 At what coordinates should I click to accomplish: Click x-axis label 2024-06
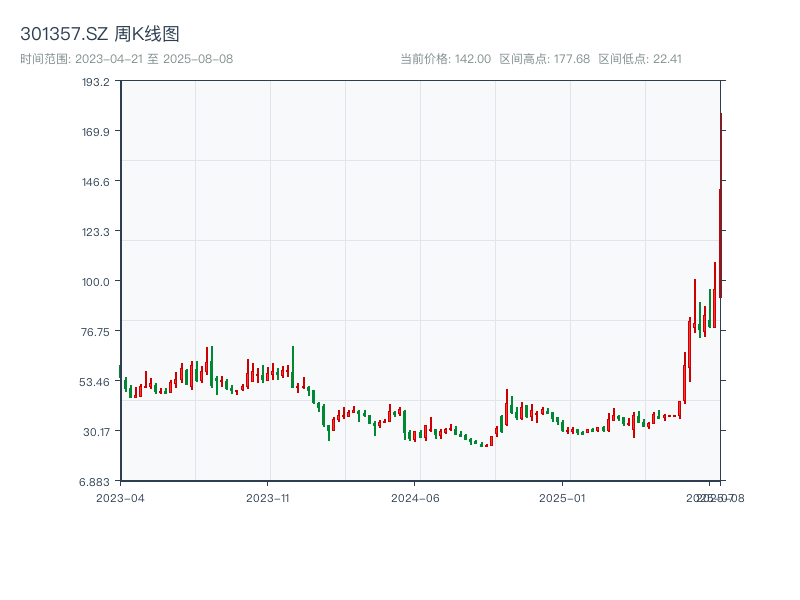click(x=415, y=498)
